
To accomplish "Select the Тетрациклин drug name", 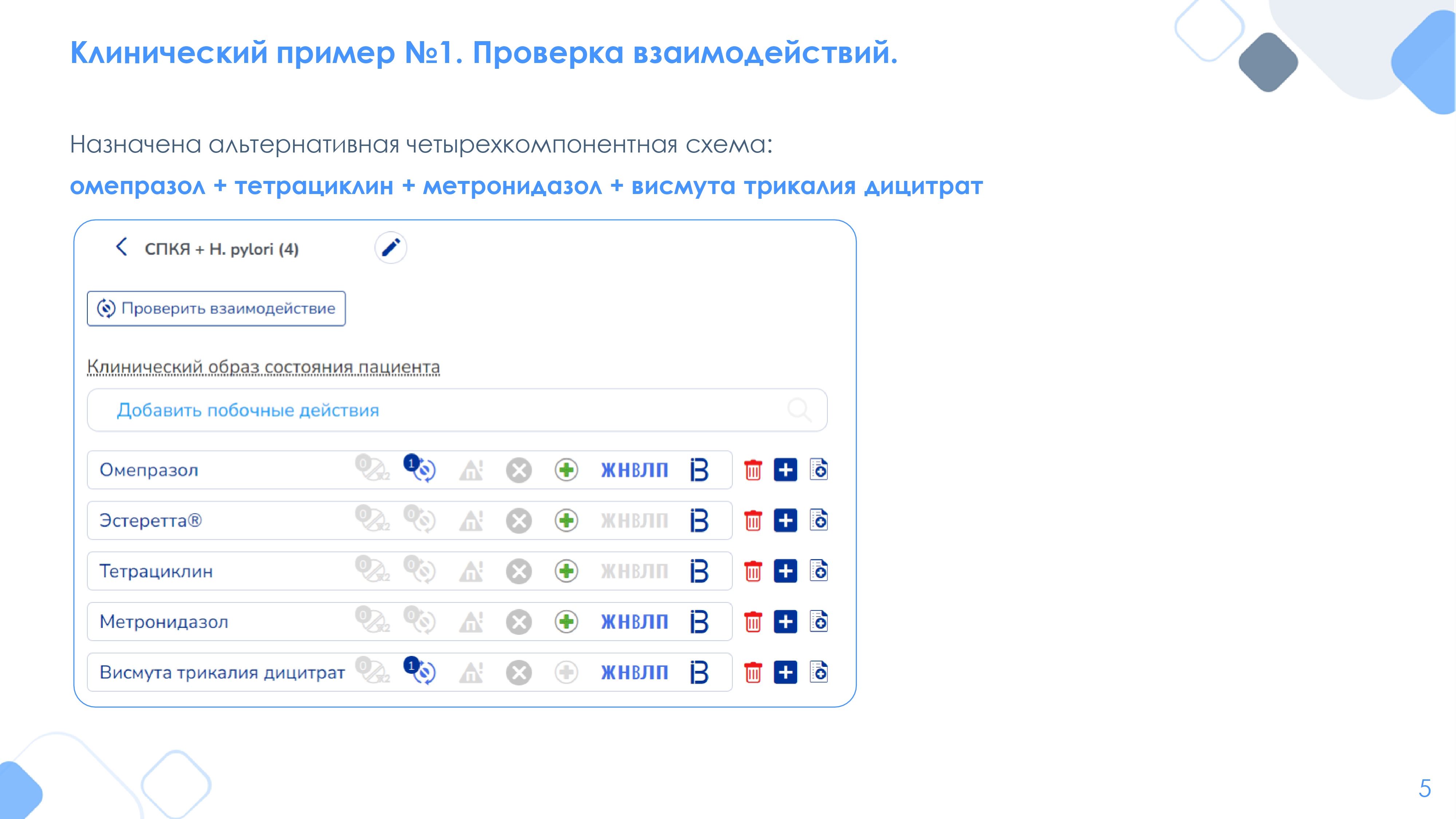I will click(x=157, y=571).
